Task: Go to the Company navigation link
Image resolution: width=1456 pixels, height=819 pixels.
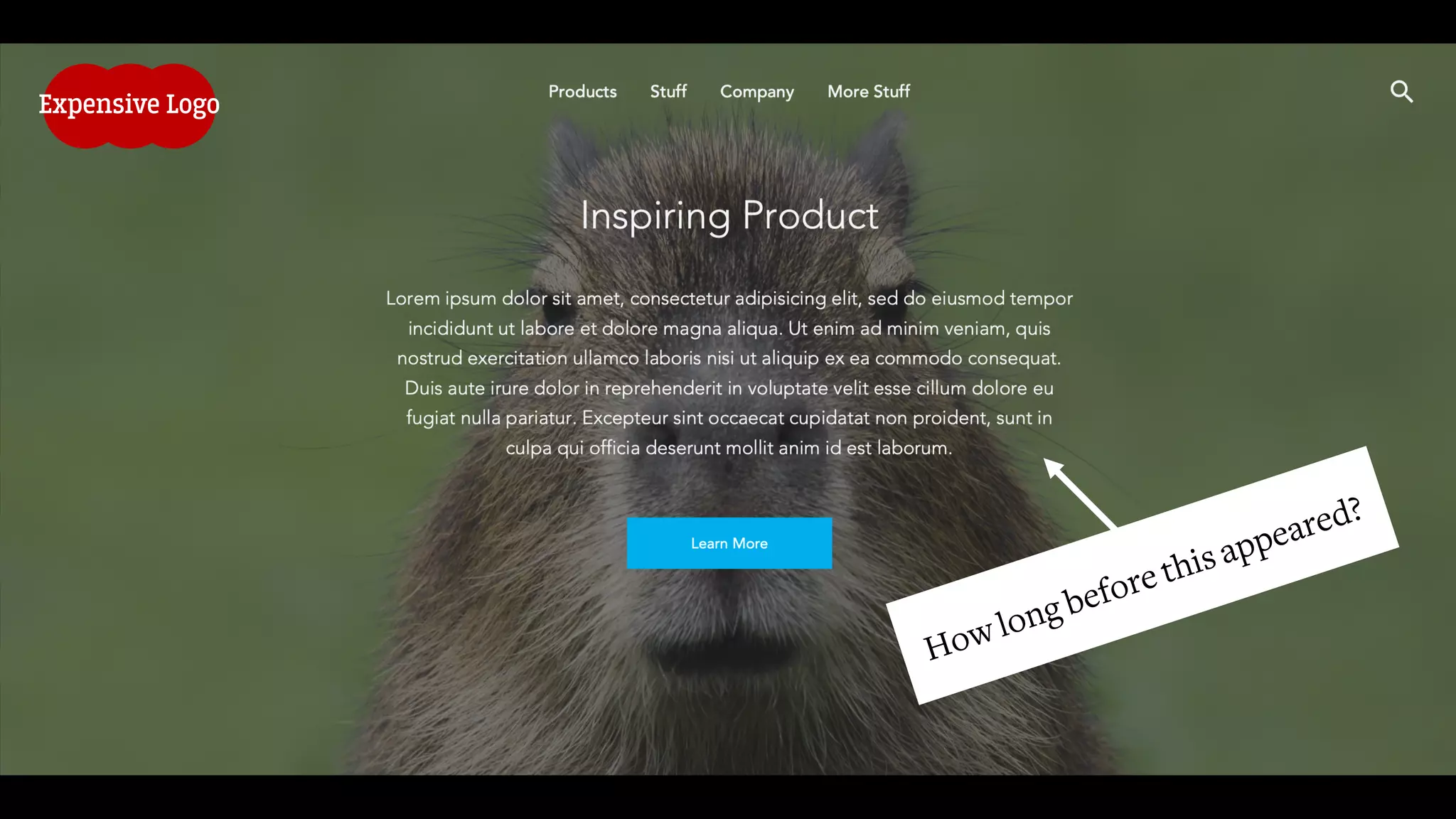Action: click(x=757, y=92)
